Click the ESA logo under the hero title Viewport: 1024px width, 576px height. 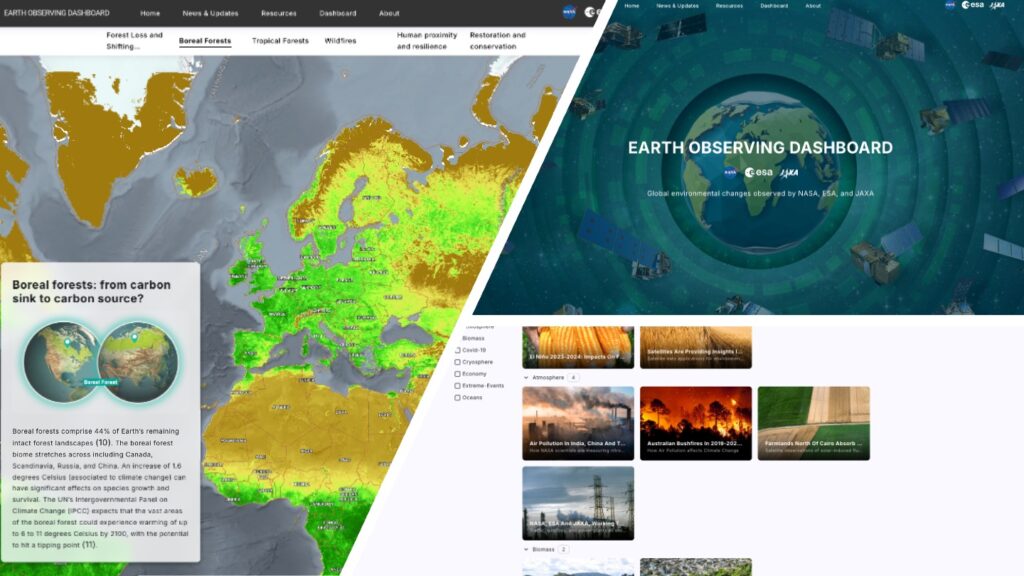tap(758, 173)
